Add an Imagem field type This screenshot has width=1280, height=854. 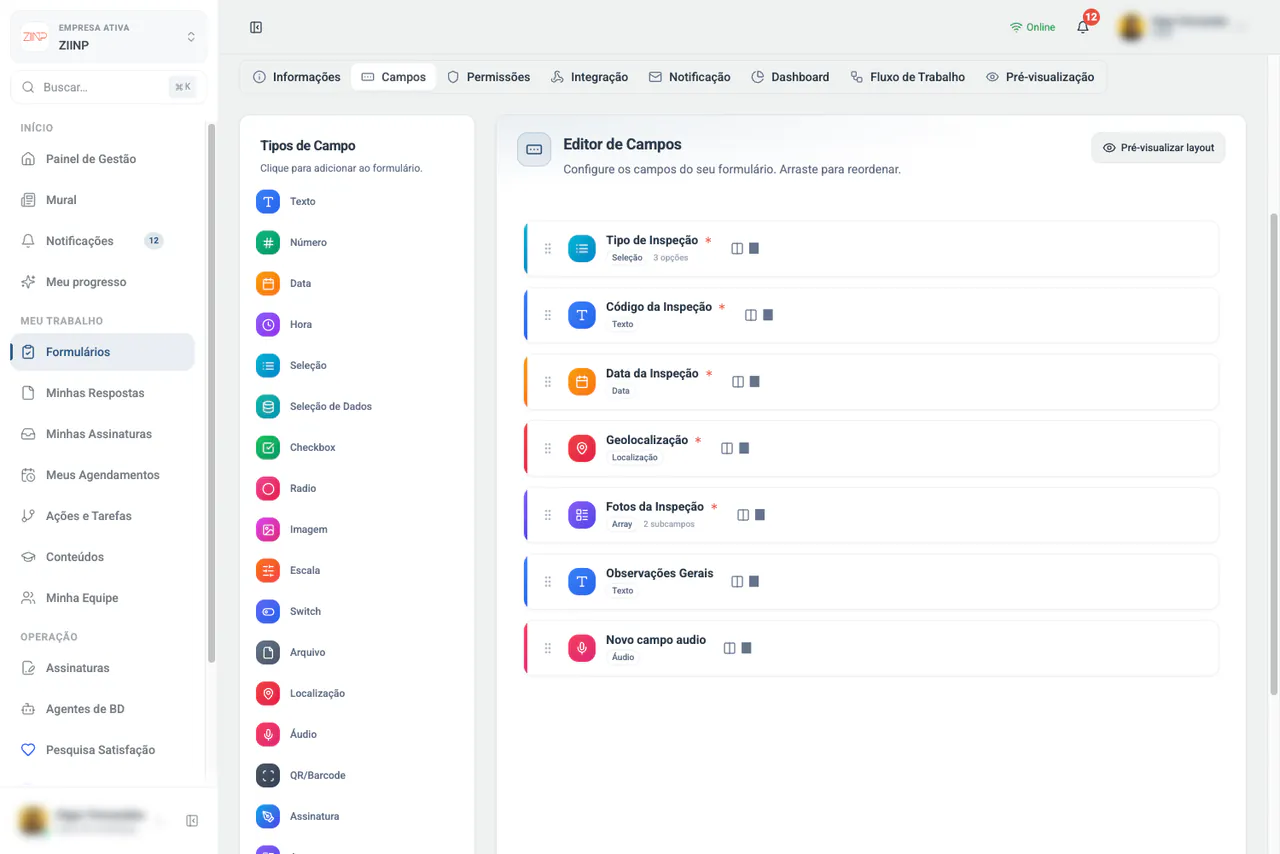292,529
